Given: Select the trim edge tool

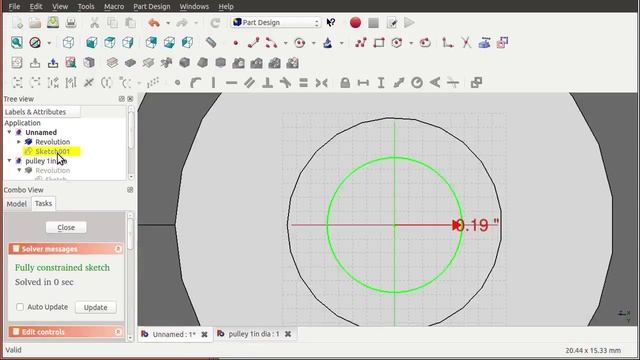Looking at the screenshot, I should pos(466,42).
